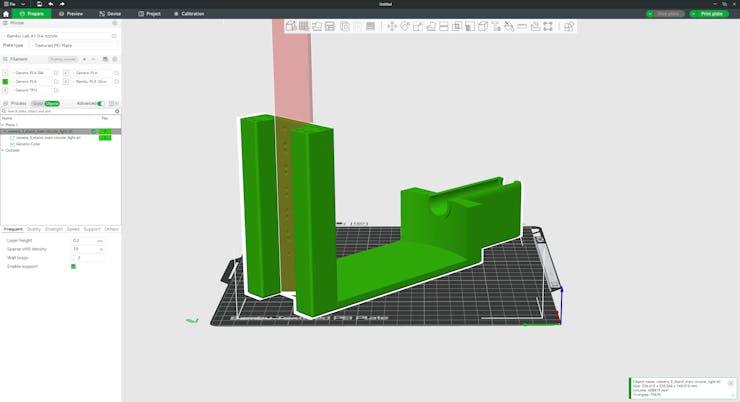Select the Support painting tool

(x=470, y=26)
